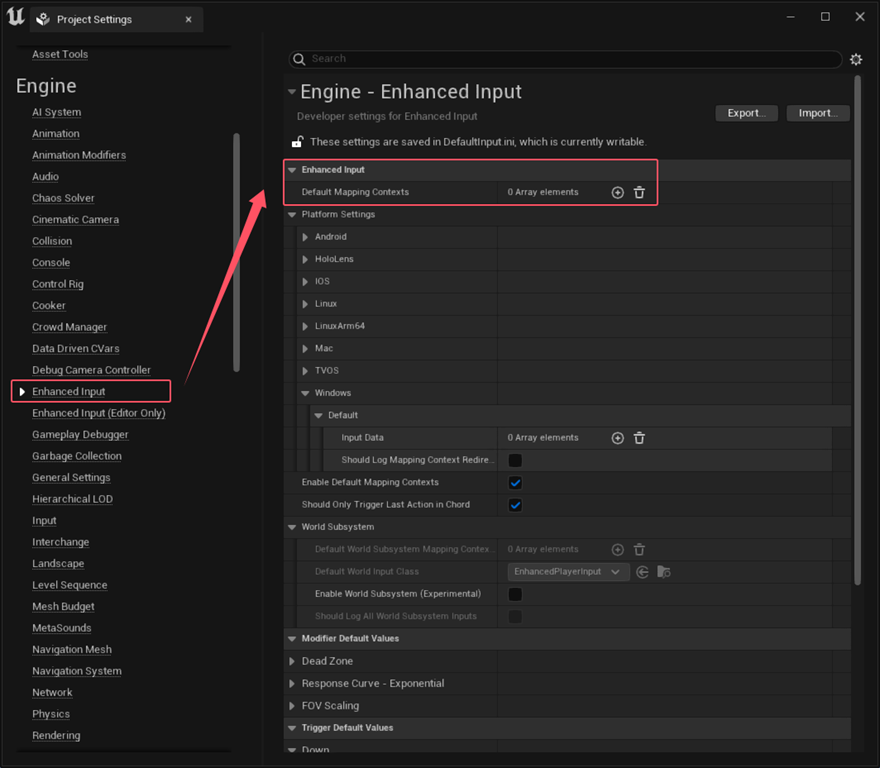Select the Project Settings tab title
The width and height of the screenshot is (880, 768).
pos(94,20)
